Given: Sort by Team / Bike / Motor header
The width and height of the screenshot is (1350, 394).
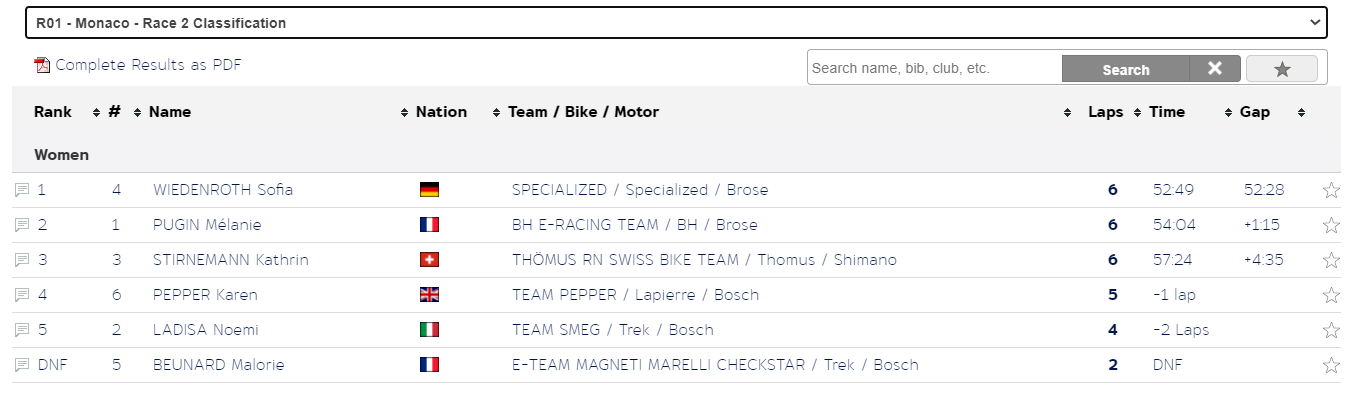Looking at the screenshot, I should point(583,112).
